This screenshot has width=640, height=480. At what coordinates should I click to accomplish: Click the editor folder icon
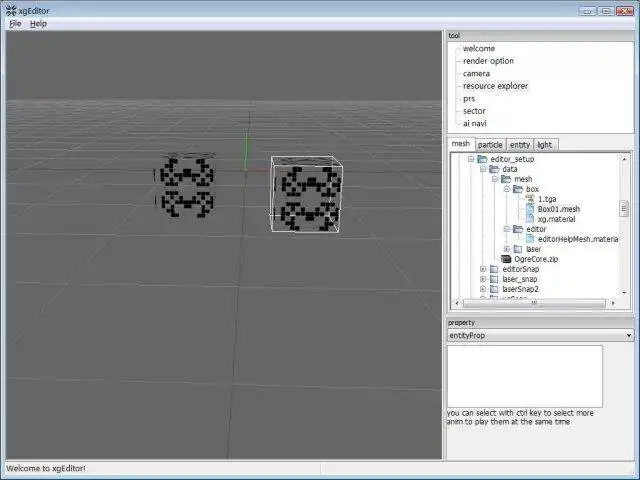[518, 229]
